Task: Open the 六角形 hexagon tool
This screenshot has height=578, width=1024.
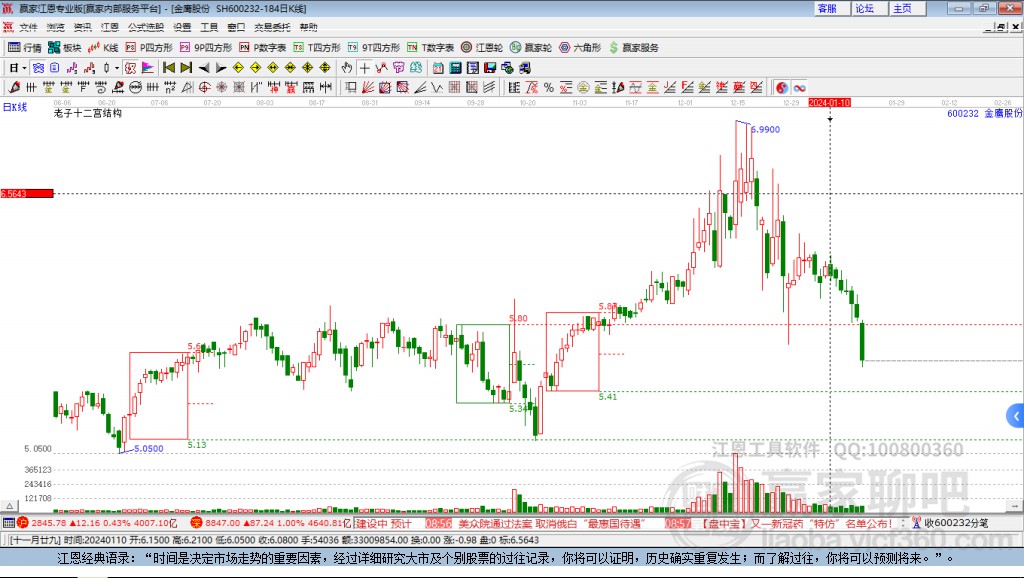Action: (x=580, y=48)
